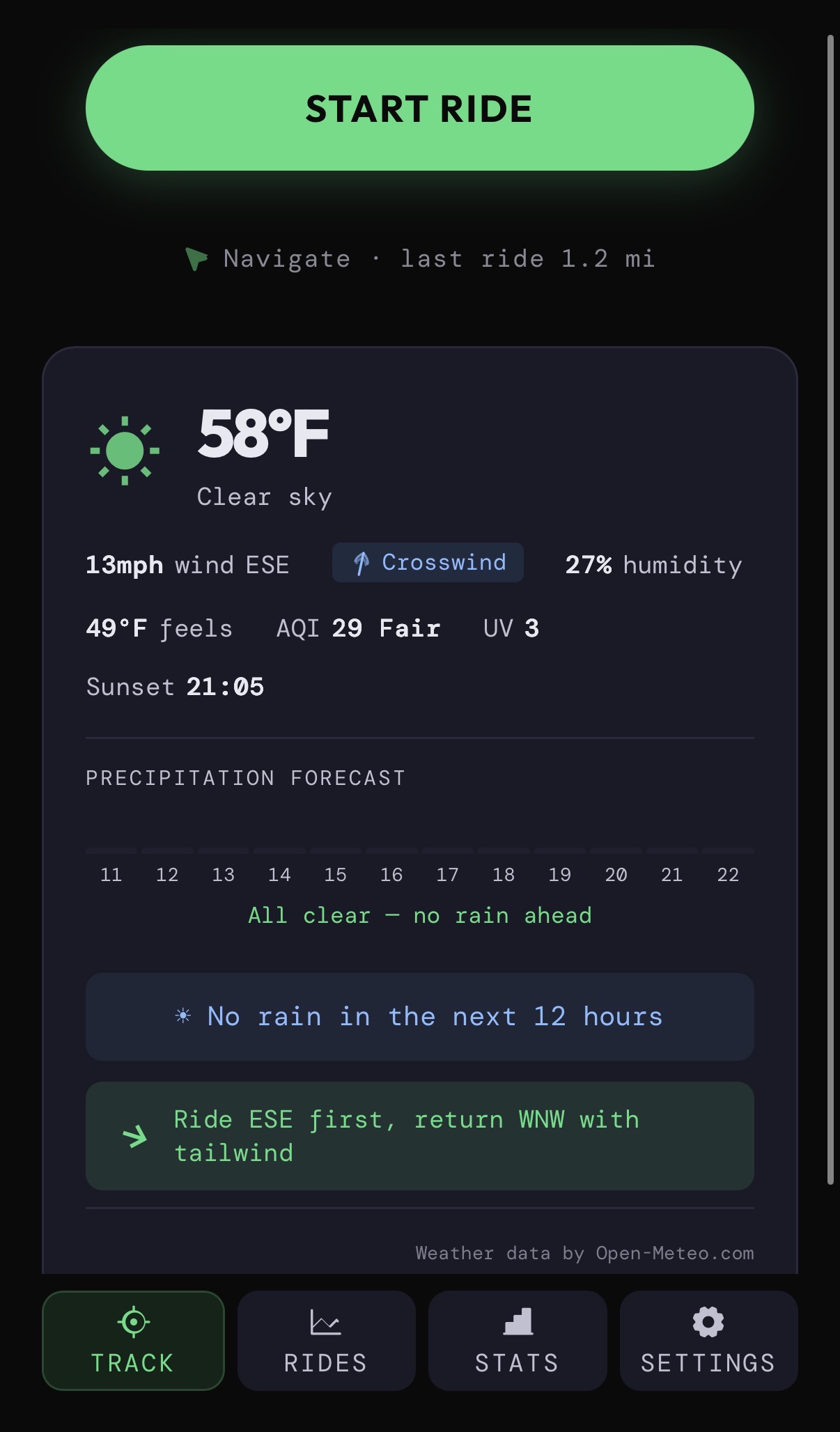
Task: Click the crosswind arrow icon in the badge
Action: click(361, 562)
